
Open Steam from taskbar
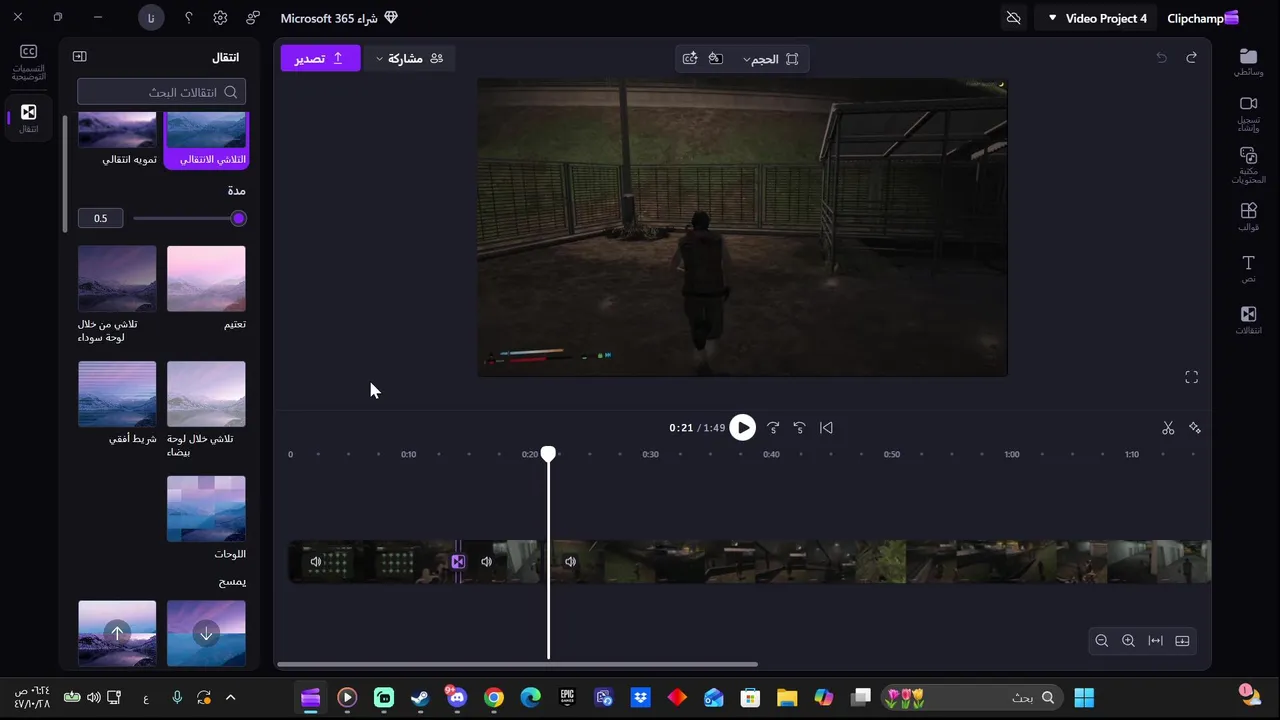point(421,697)
